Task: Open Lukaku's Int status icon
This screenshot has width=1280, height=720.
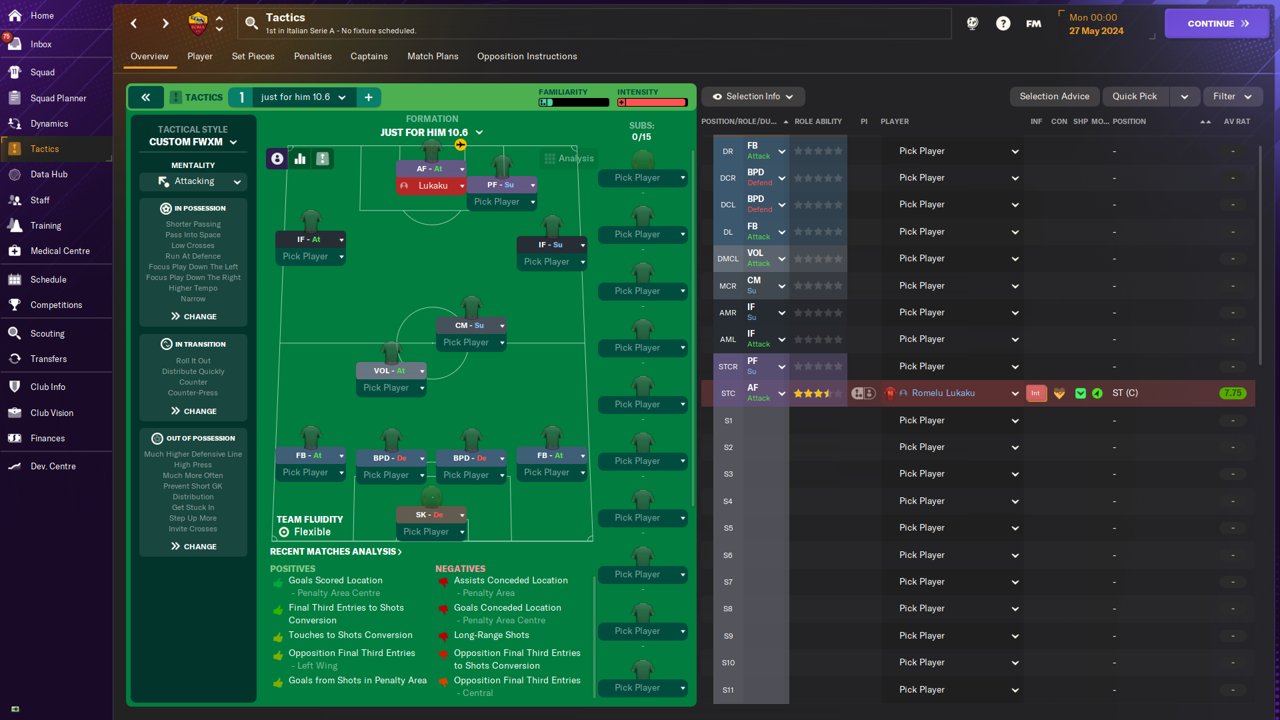Action: (1036, 393)
